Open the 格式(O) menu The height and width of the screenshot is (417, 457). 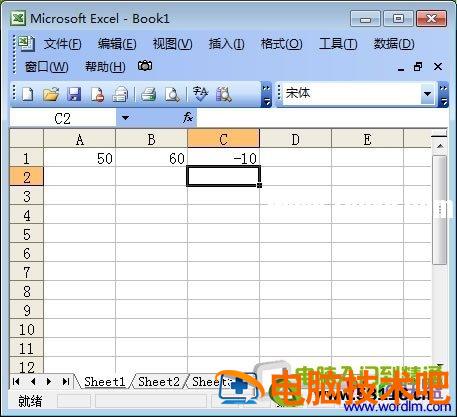(281, 44)
